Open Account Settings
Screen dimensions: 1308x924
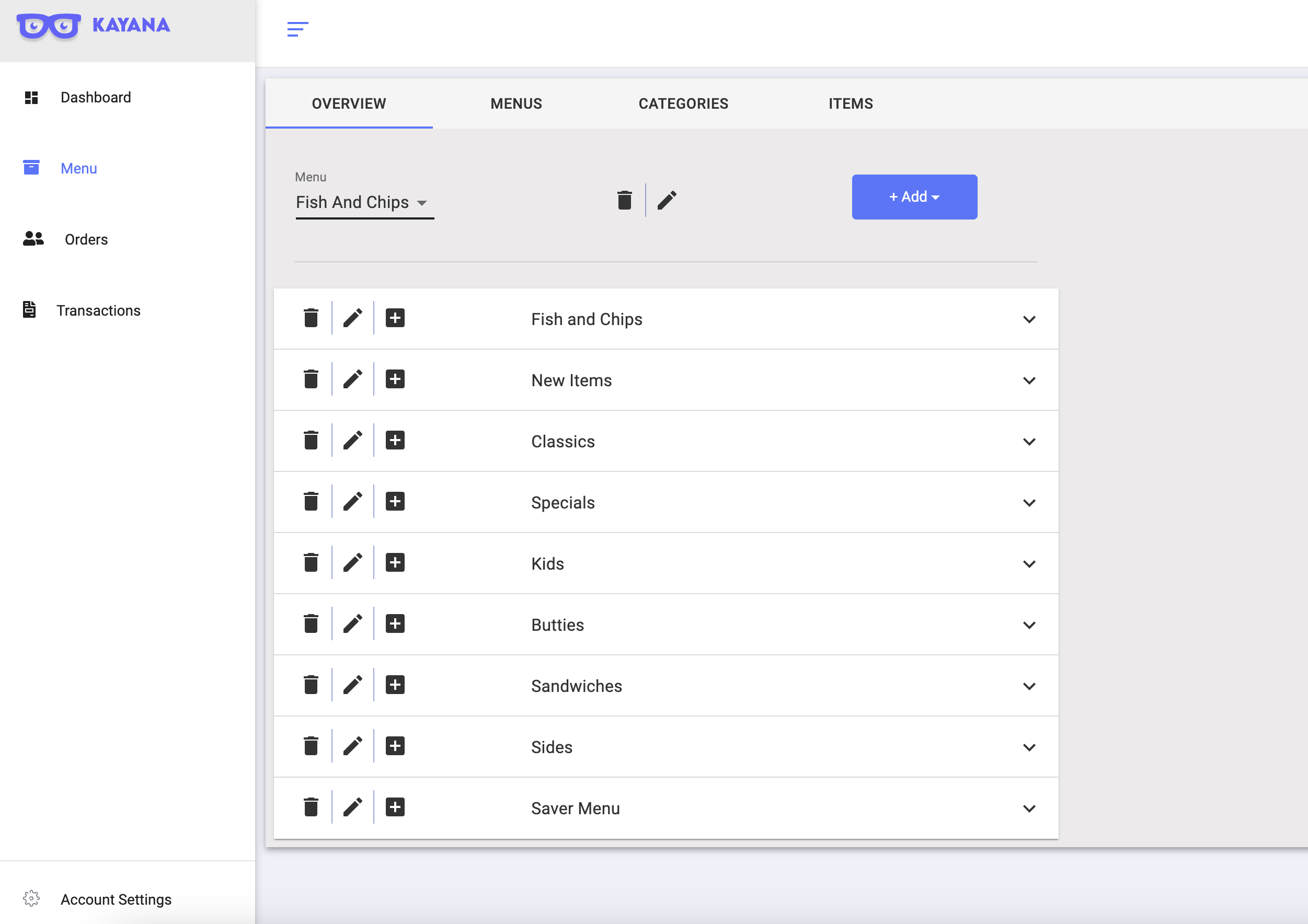click(116, 899)
